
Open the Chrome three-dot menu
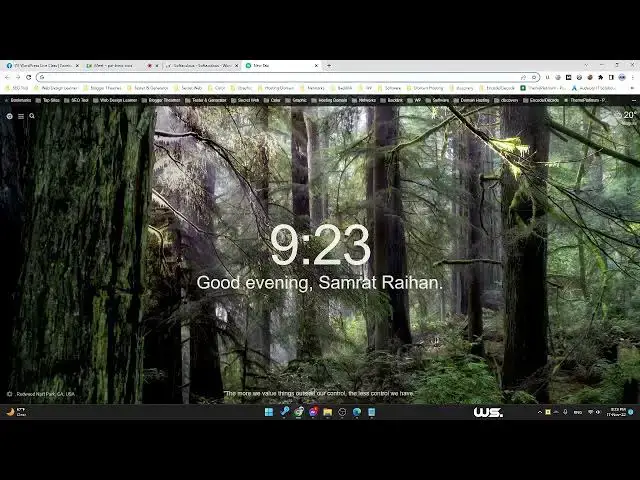[633, 77]
